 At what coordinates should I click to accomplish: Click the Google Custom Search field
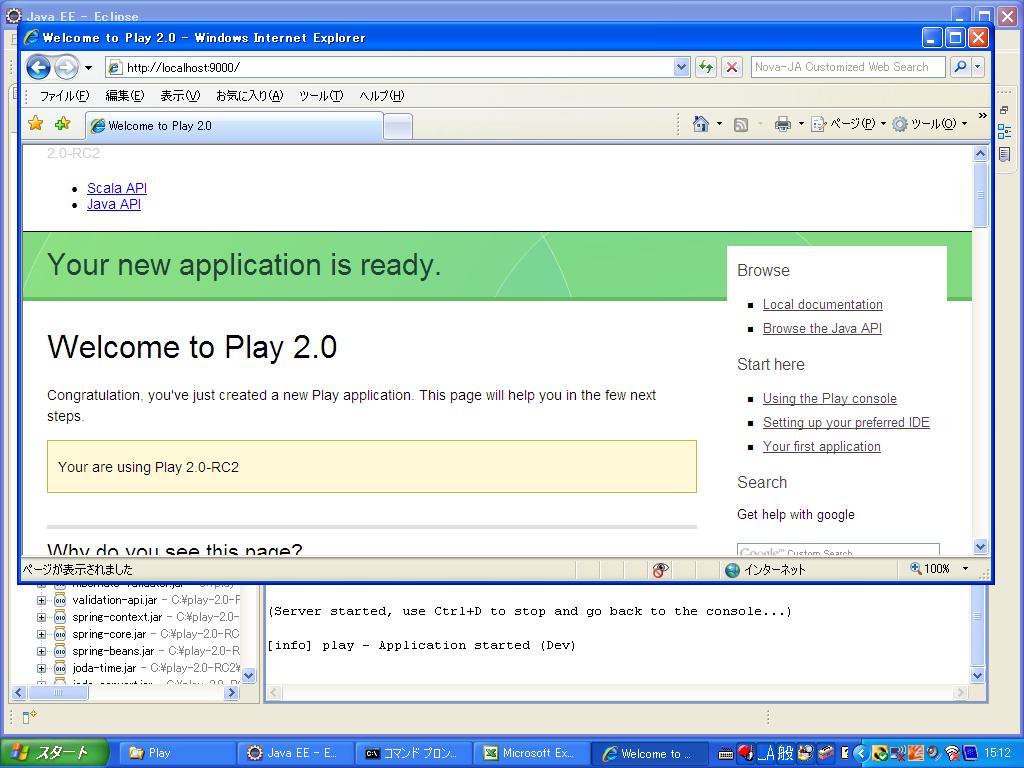coord(838,550)
